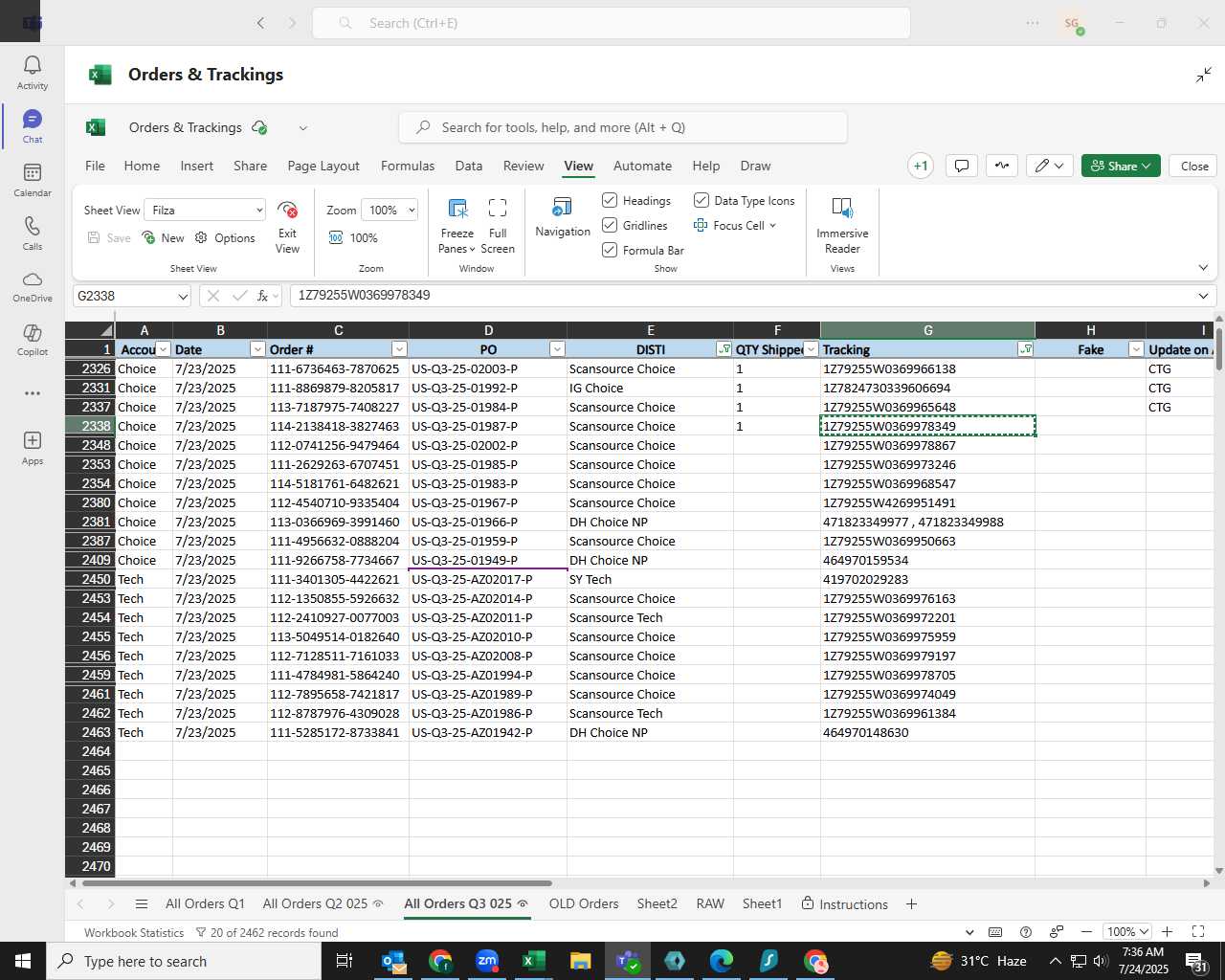
Task: Open File Explorer from taskbar
Action: [x=580, y=961]
